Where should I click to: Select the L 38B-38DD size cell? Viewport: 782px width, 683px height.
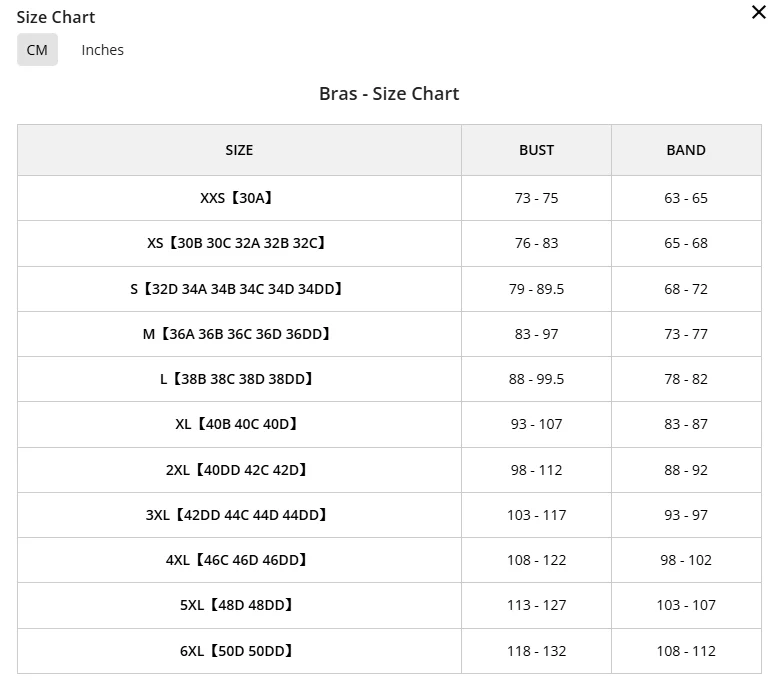point(239,379)
